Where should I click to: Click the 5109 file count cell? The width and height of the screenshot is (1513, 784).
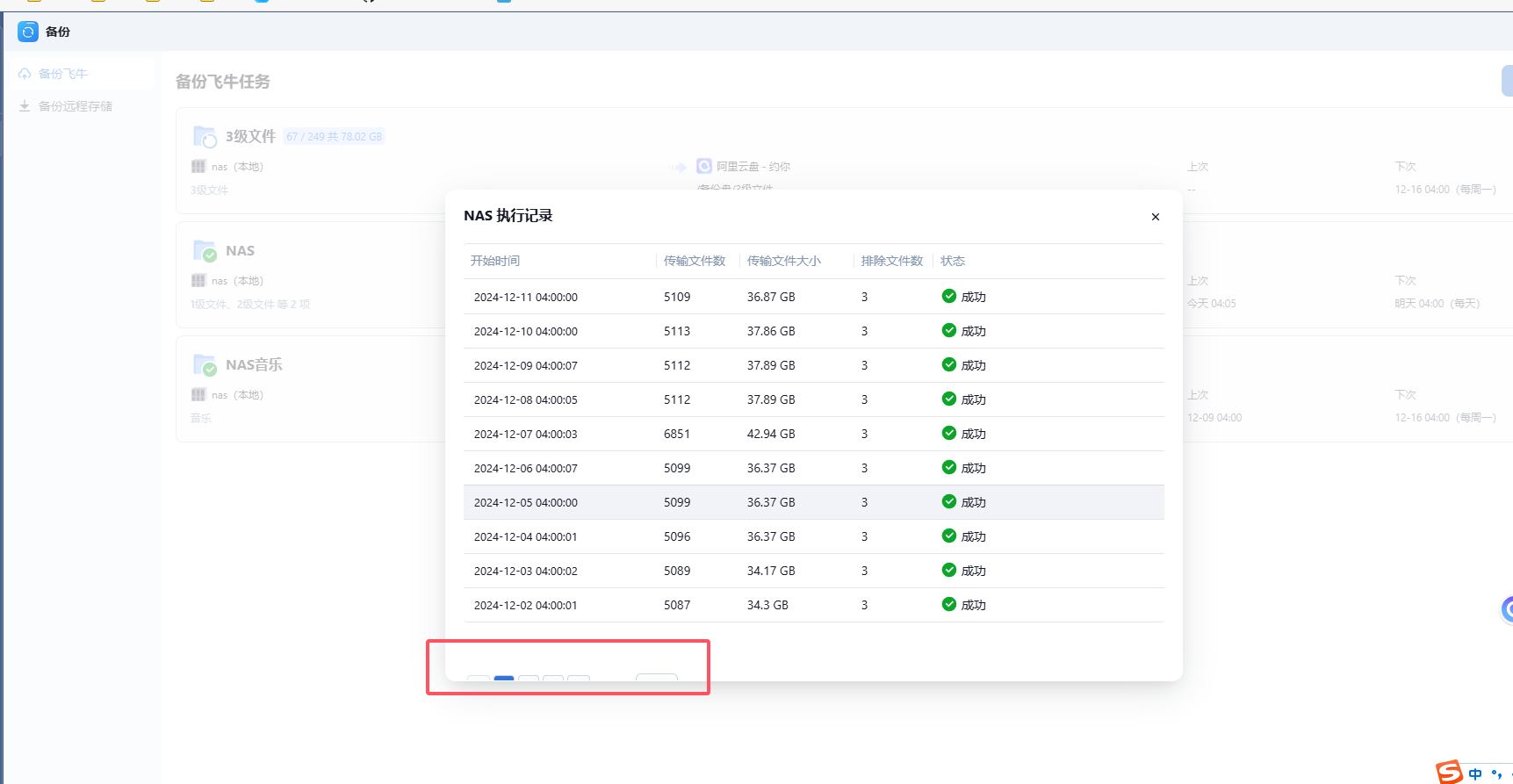coord(677,298)
